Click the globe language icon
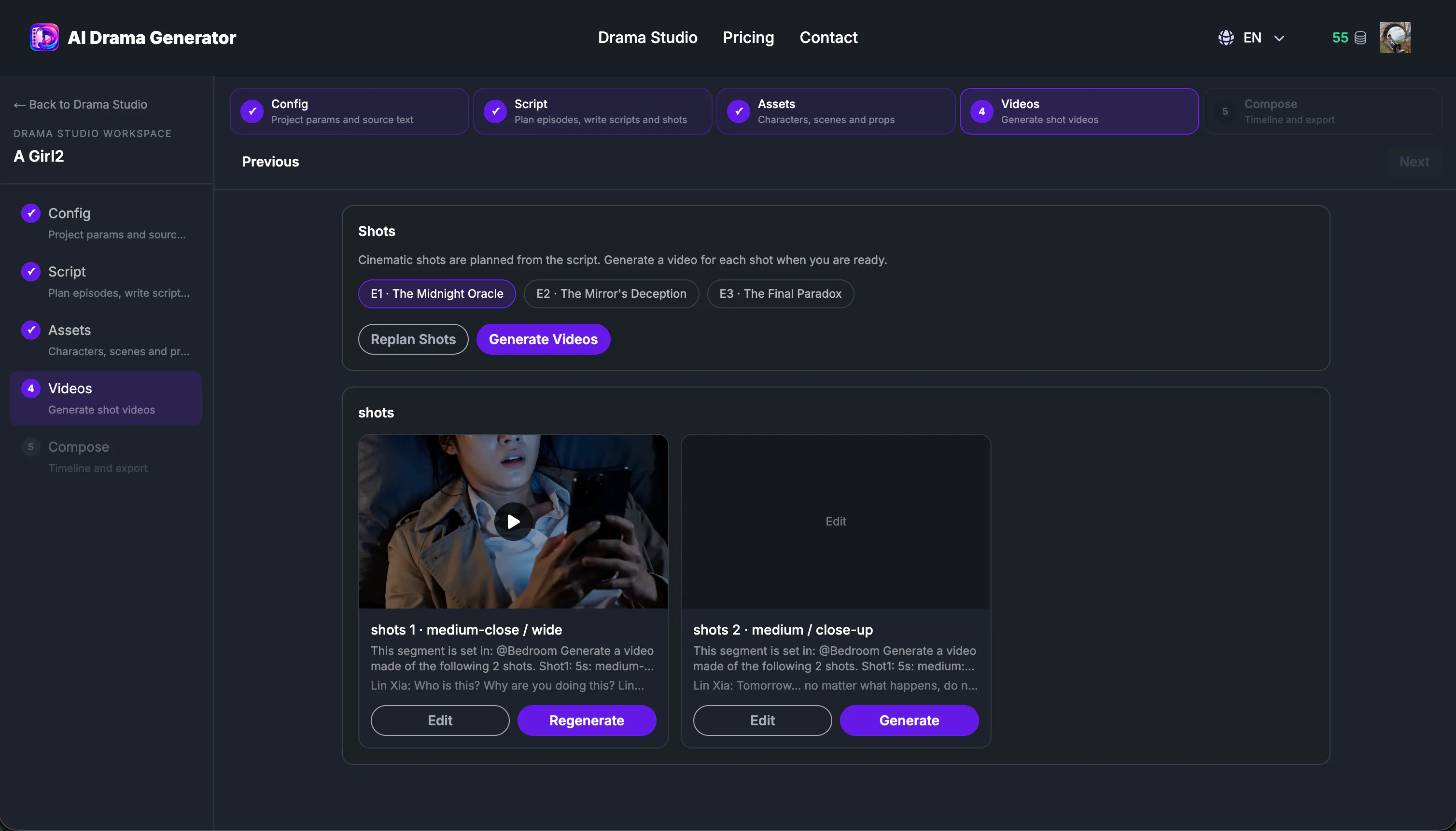Viewport: 1456px width, 831px height. (x=1225, y=38)
